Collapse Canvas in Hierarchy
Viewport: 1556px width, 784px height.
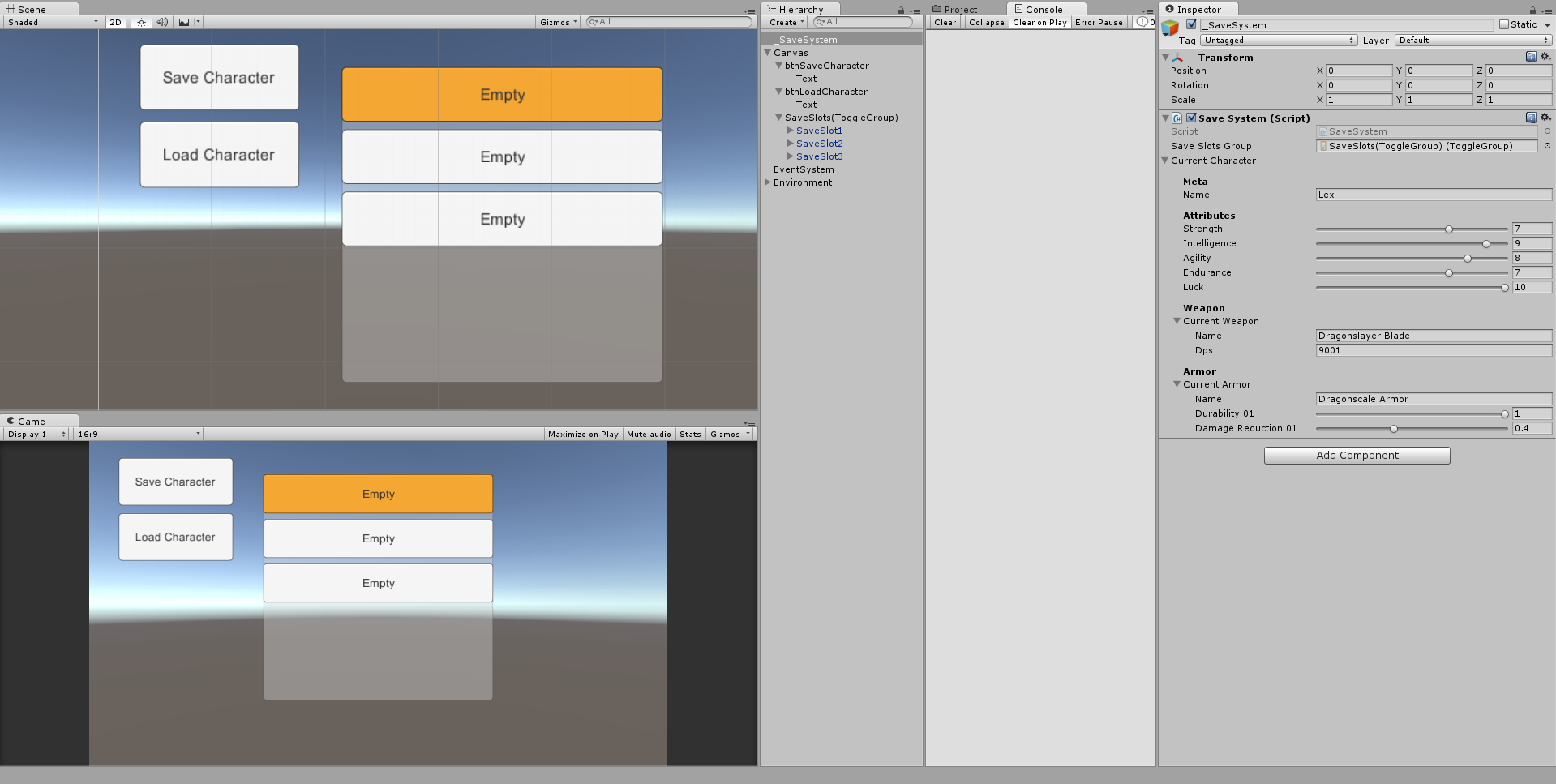point(768,53)
